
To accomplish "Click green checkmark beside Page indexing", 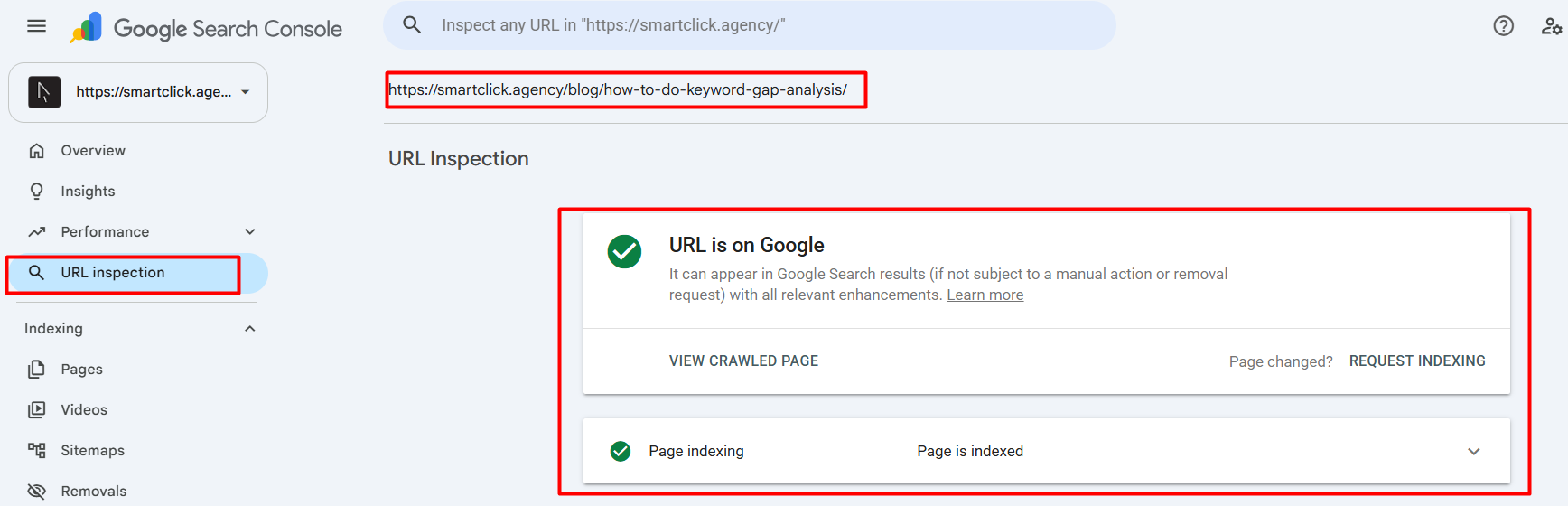I will tap(621, 451).
